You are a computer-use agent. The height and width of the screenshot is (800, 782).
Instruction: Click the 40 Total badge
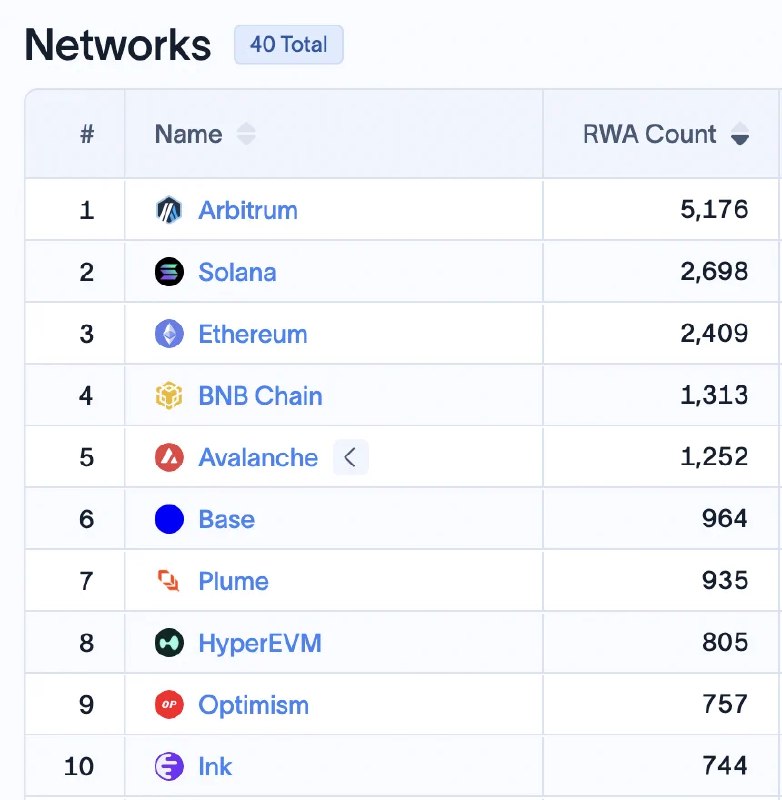pos(289,45)
